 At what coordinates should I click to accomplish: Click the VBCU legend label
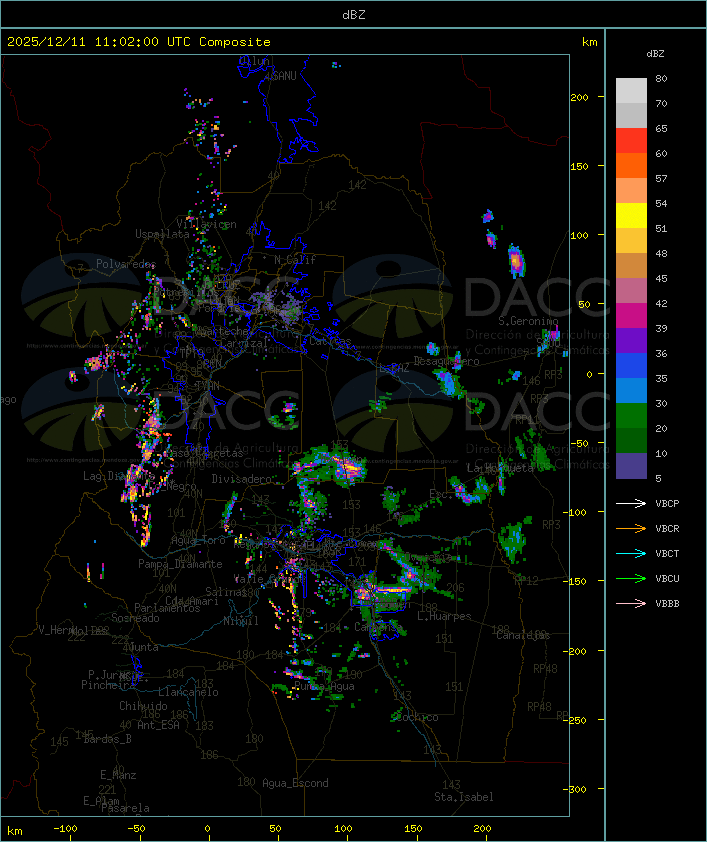pyautogui.click(x=667, y=578)
